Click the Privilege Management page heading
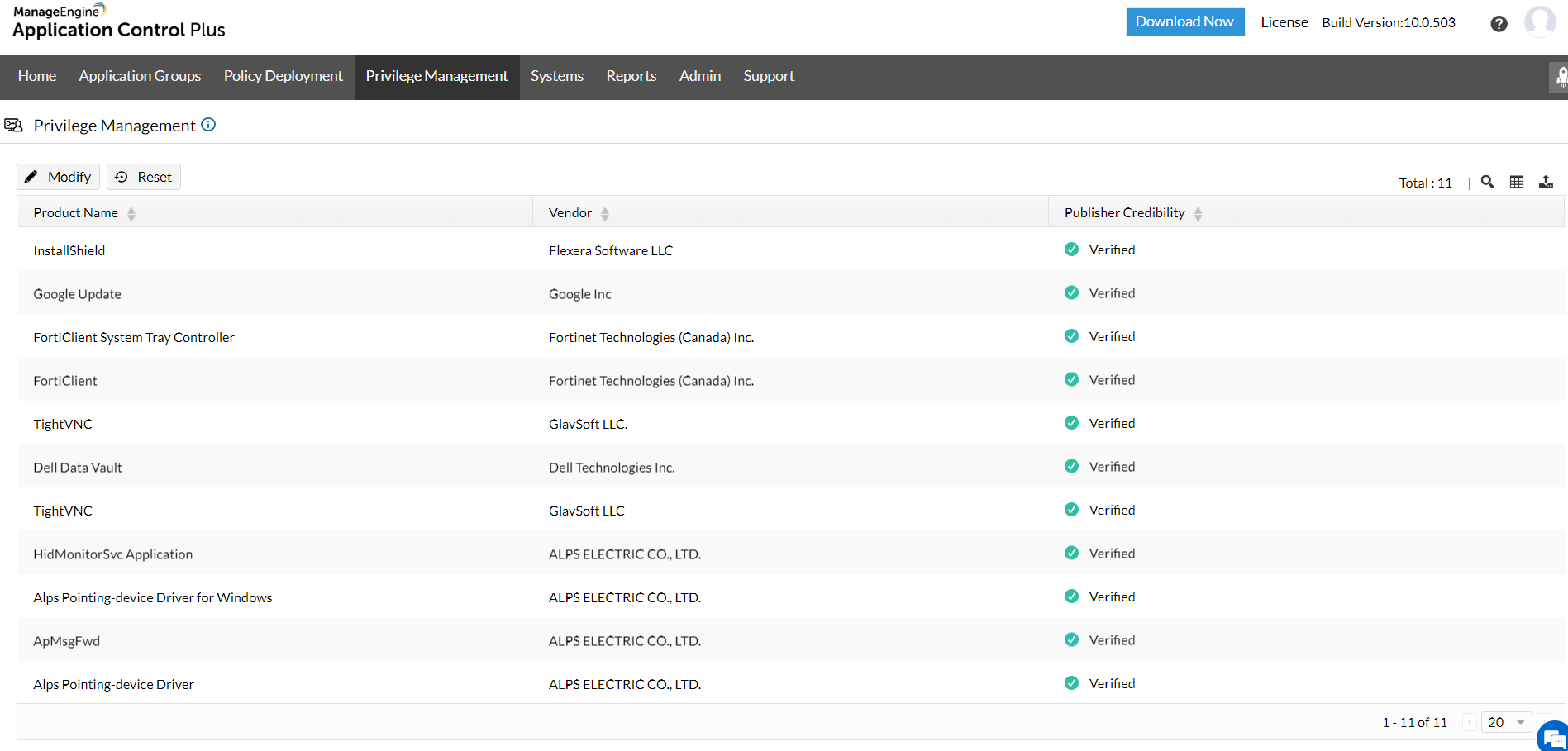The image size is (1568, 751). tap(115, 126)
